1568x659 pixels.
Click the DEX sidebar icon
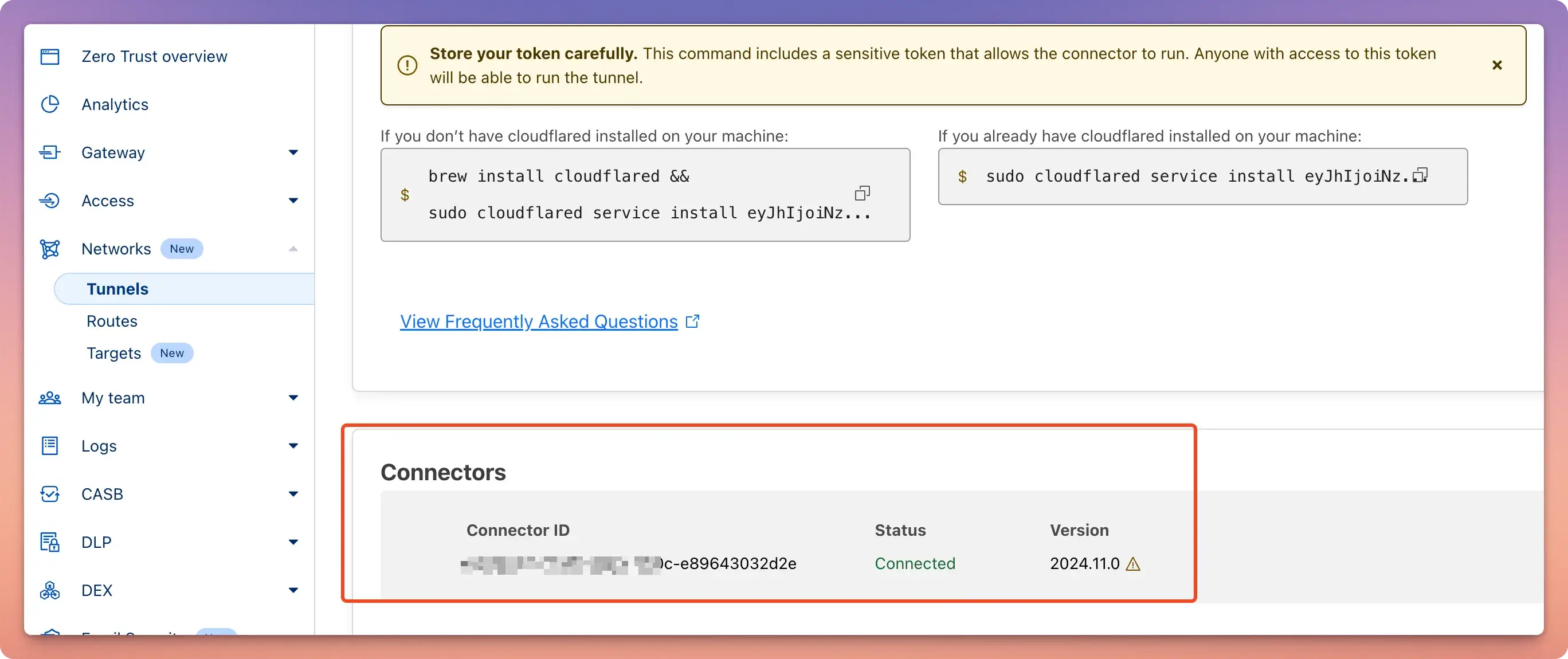pyautogui.click(x=50, y=590)
